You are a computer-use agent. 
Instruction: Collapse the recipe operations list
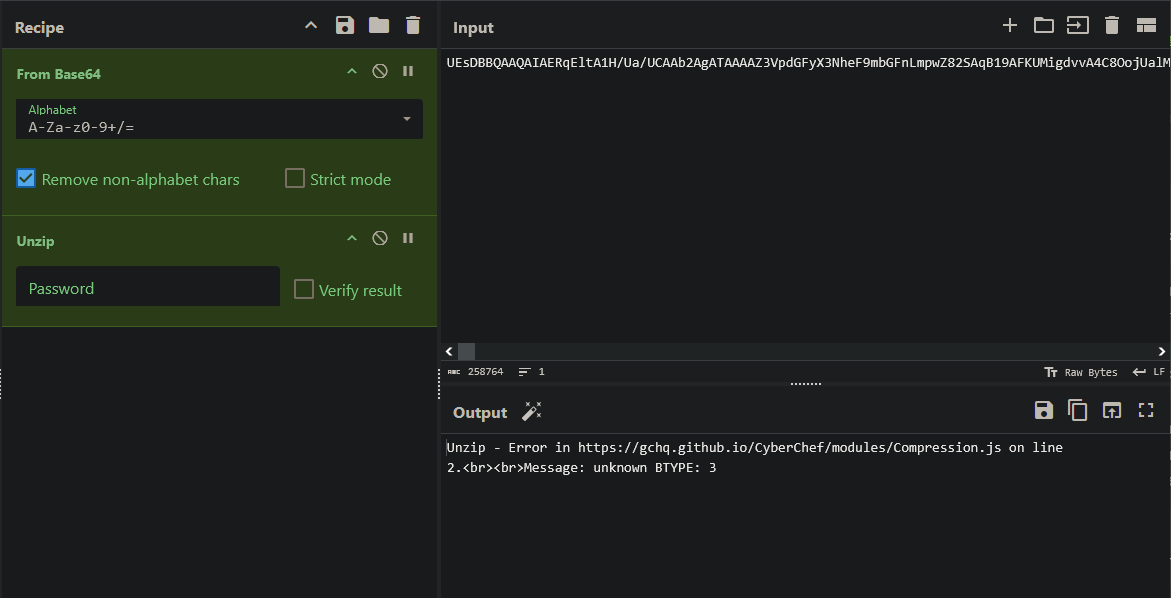(311, 26)
